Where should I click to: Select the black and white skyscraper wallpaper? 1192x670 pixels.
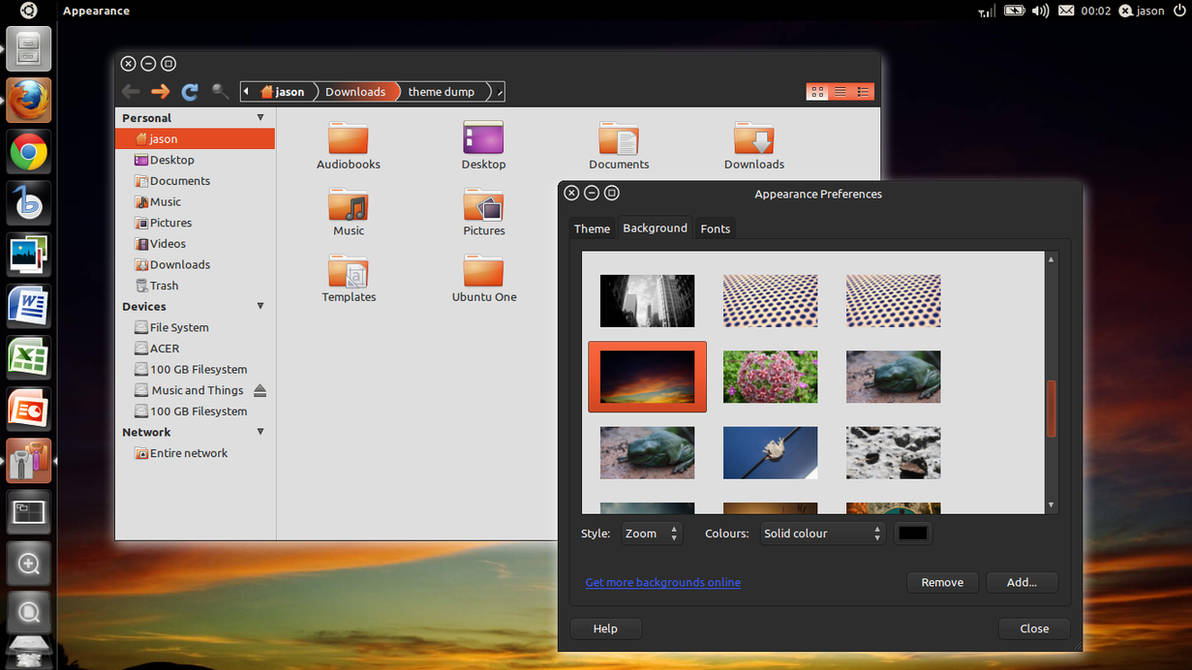pyautogui.click(x=647, y=301)
